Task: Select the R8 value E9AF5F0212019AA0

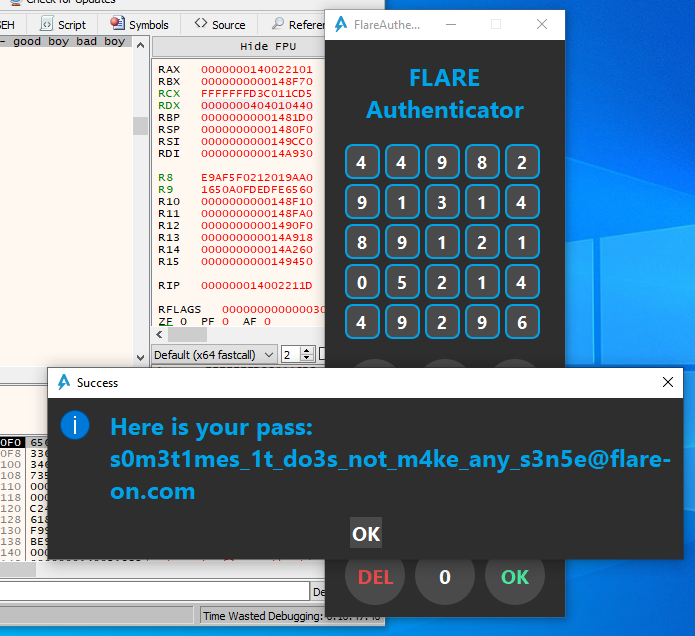Action: click(x=257, y=177)
